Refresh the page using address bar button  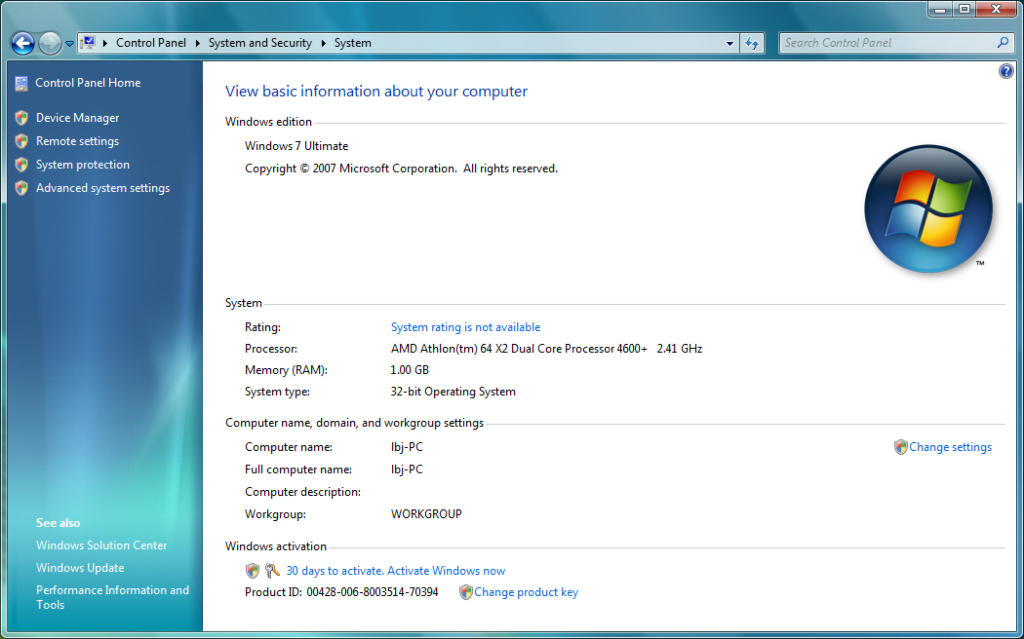point(752,44)
